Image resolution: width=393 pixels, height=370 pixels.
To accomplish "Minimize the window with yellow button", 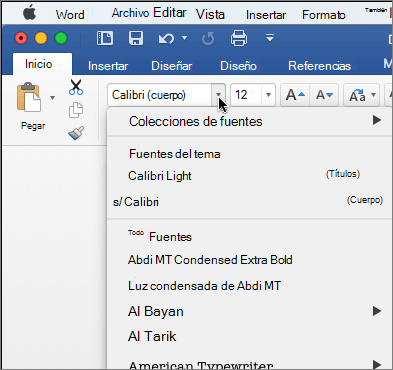I will click(x=41, y=38).
